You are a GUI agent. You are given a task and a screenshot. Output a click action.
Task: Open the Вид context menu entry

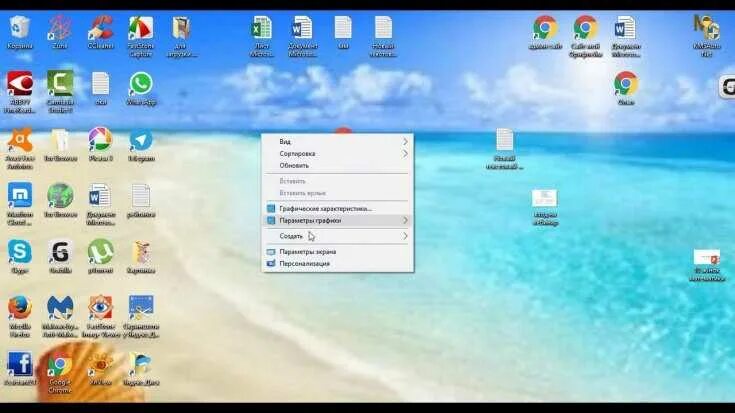[x=338, y=141]
